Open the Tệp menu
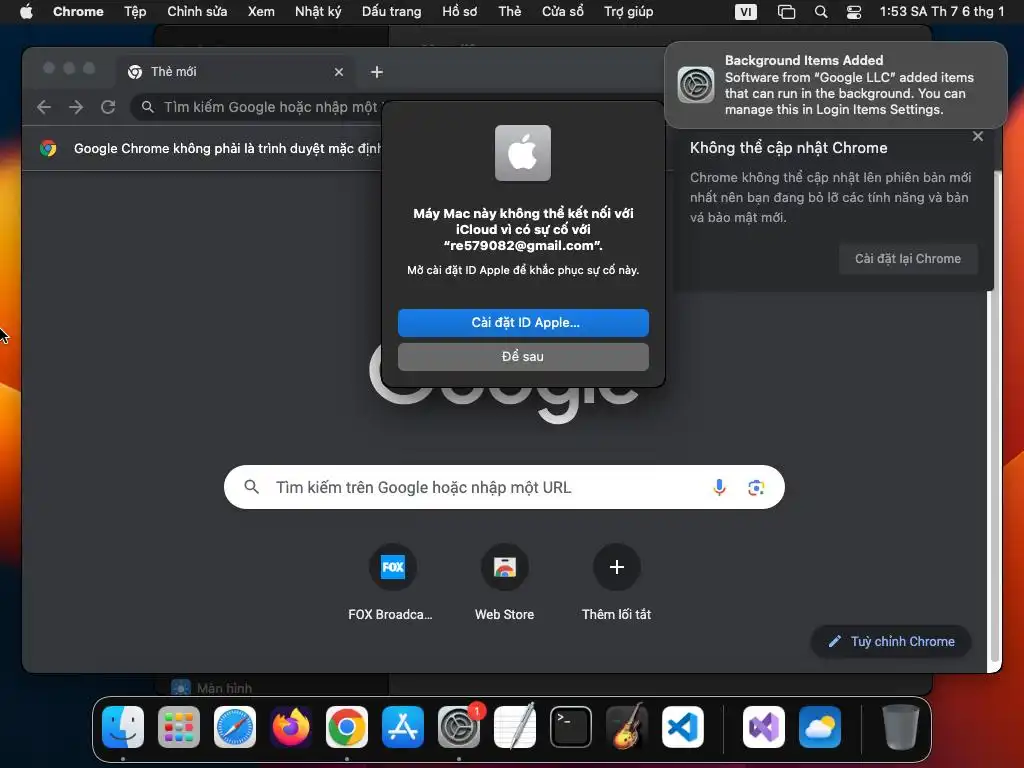The image size is (1024, 768). (x=135, y=11)
